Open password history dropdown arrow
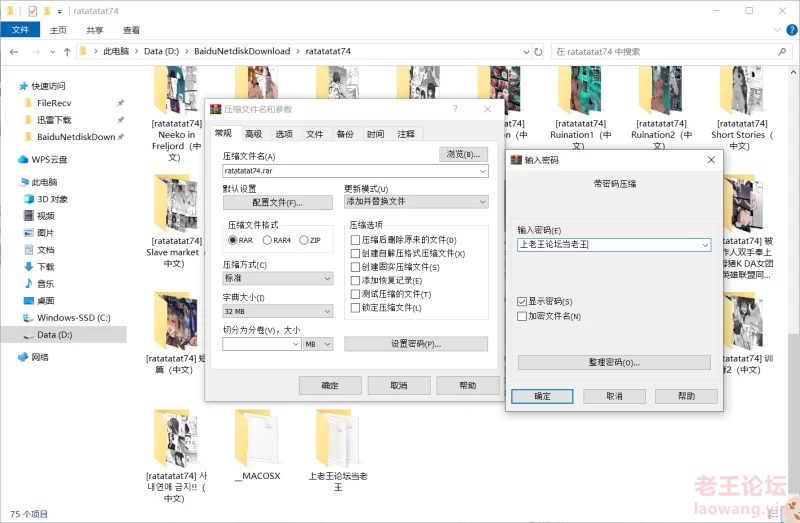800x523 pixels. 705,245
